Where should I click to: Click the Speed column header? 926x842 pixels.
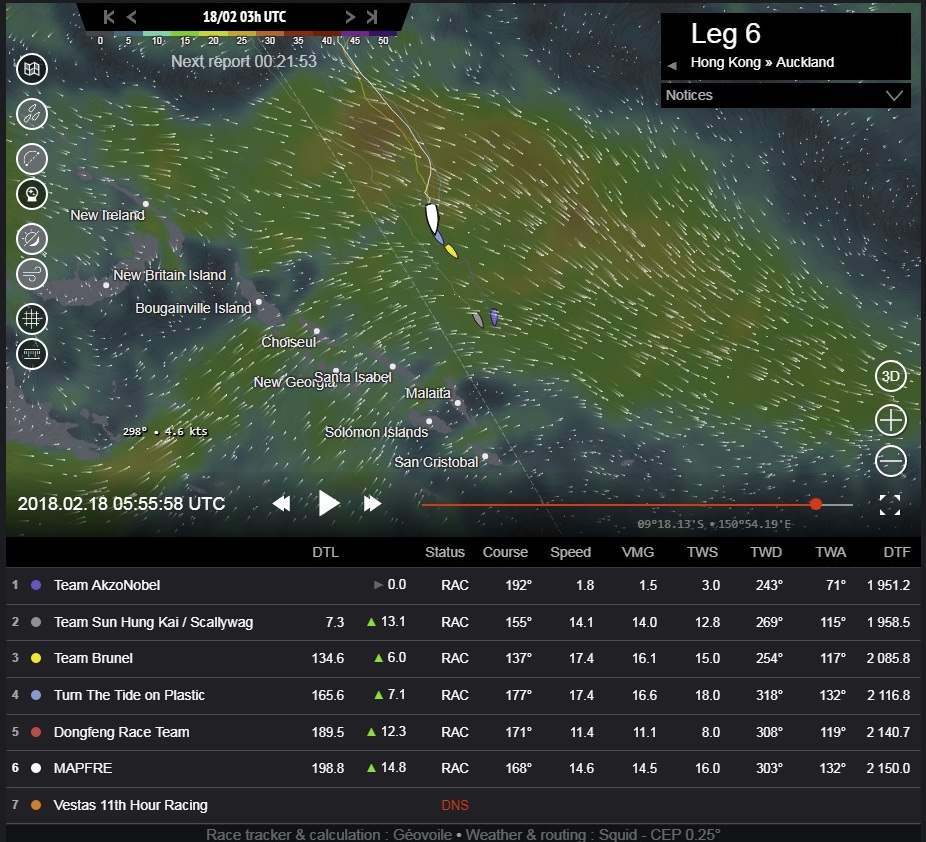[x=570, y=552]
